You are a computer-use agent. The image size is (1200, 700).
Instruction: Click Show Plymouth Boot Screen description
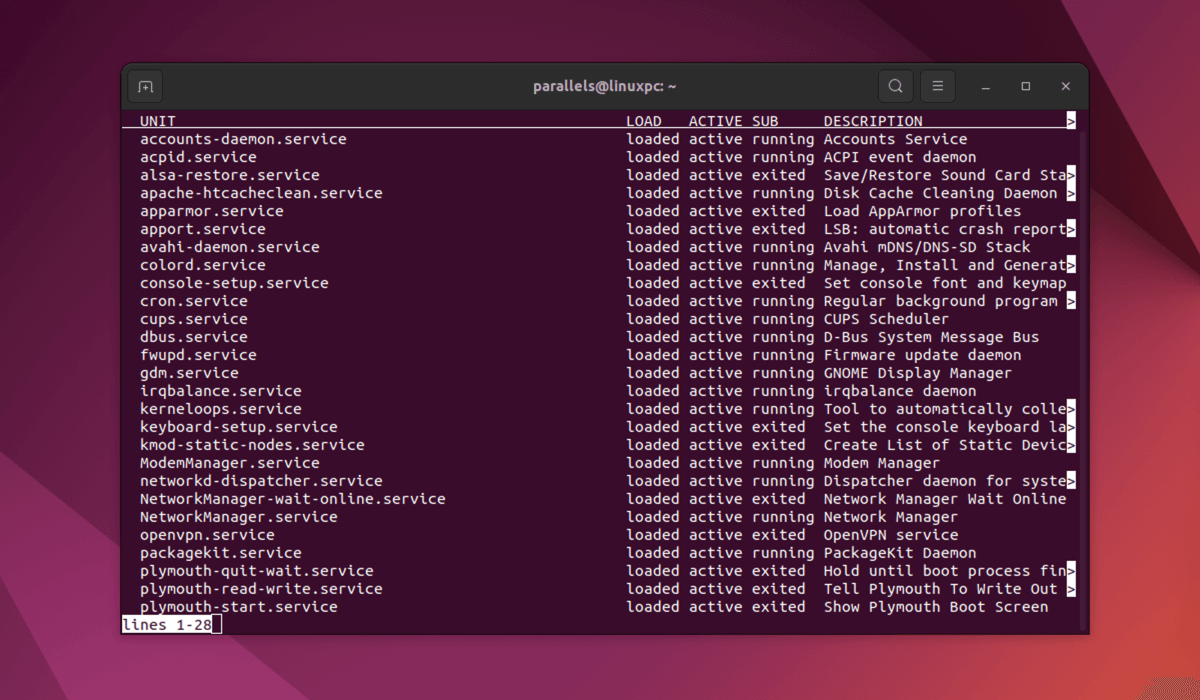[x=936, y=607]
